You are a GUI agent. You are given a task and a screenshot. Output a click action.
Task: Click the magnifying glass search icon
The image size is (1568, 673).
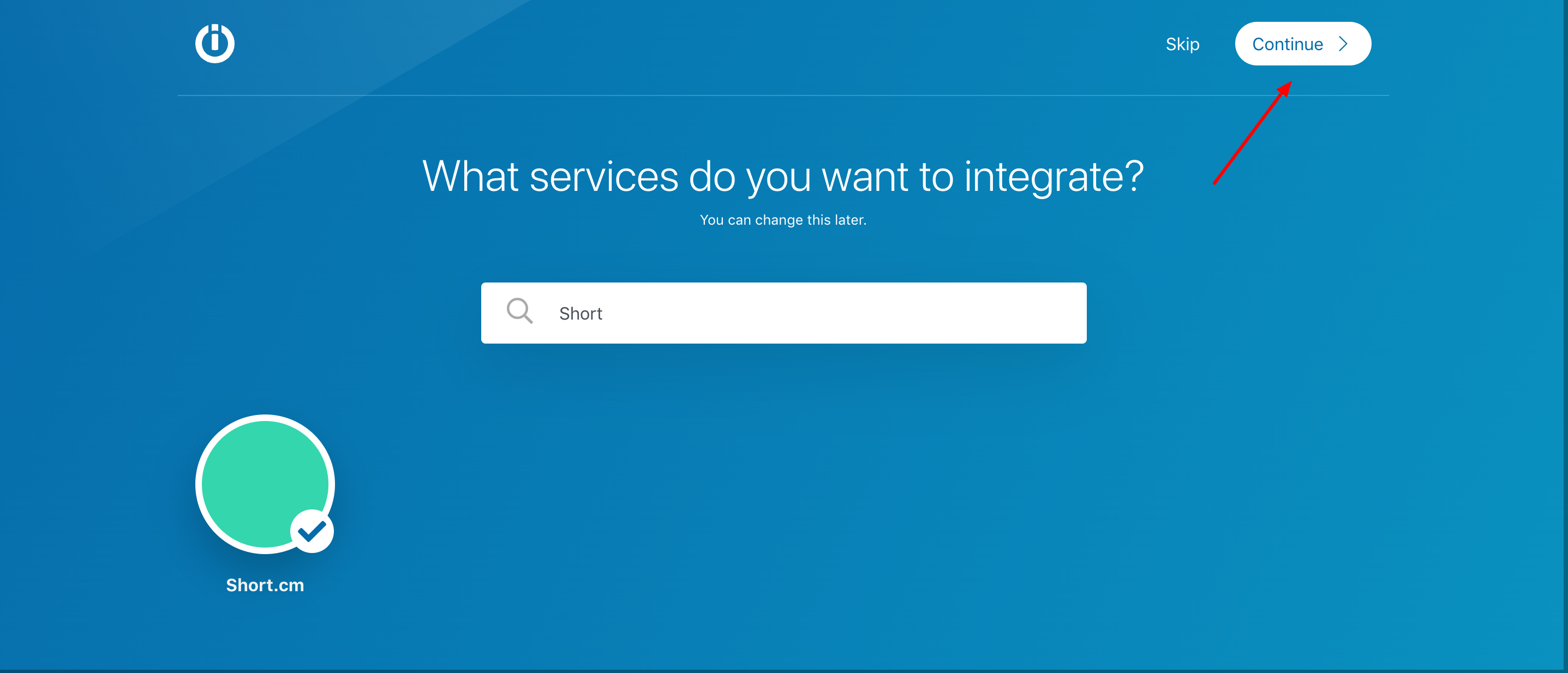519,311
